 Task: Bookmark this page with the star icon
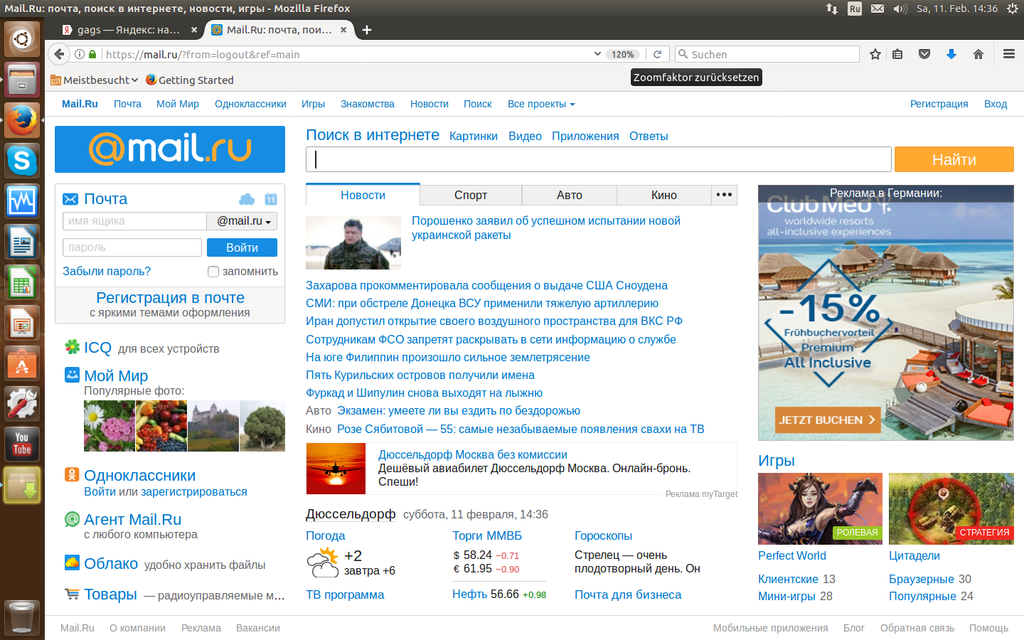[875, 54]
